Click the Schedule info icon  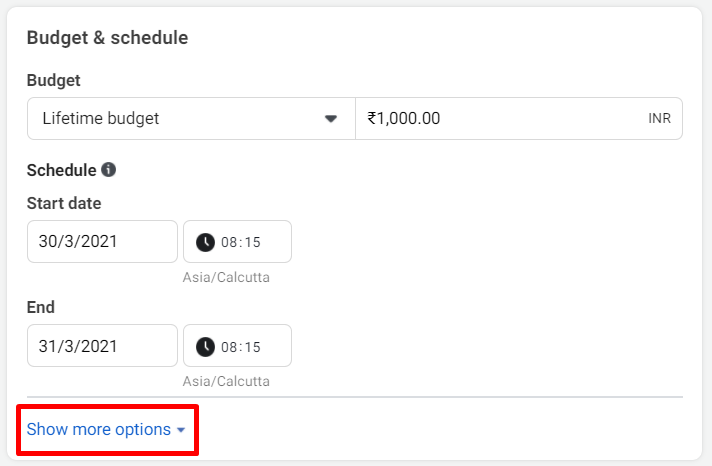click(109, 170)
